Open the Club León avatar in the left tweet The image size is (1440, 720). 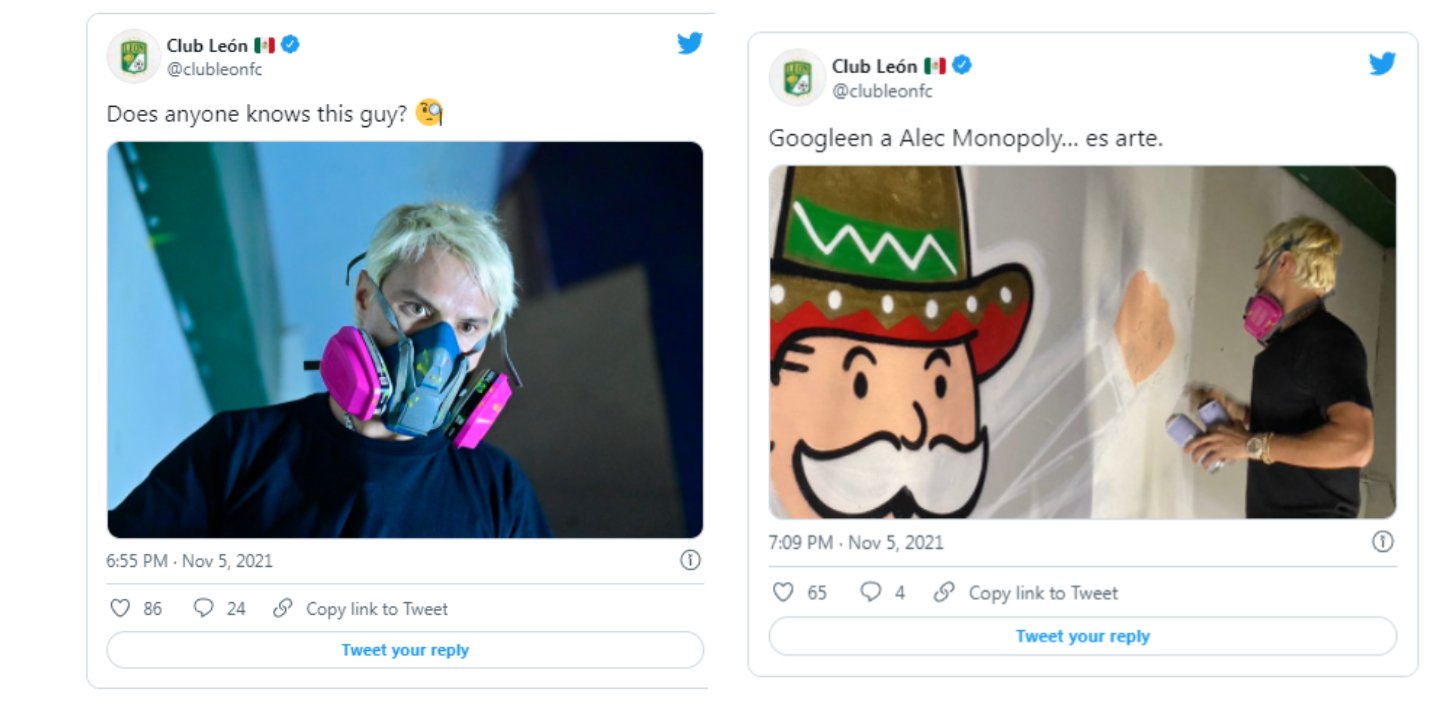click(x=133, y=56)
